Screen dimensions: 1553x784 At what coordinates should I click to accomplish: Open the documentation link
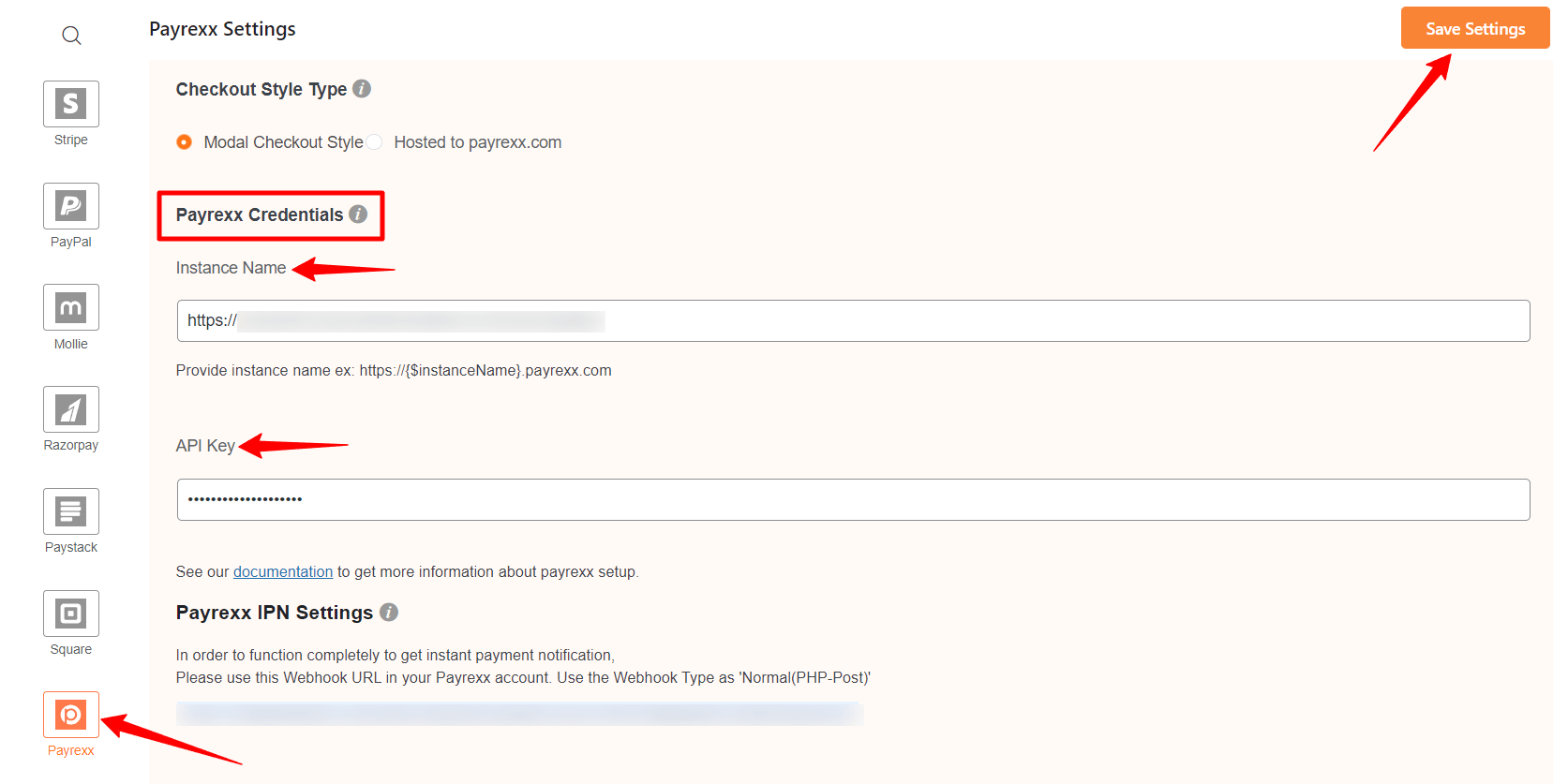tap(283, 571)
